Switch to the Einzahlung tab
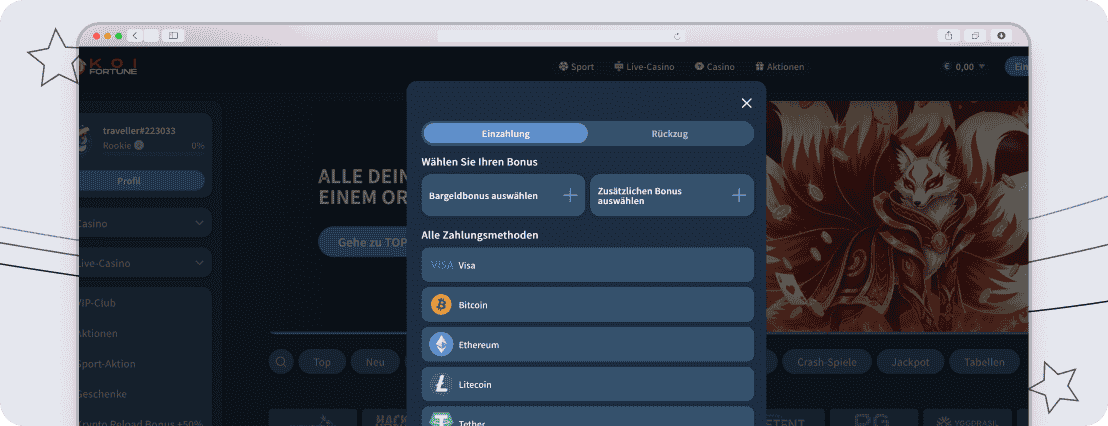 click(505, 134)
